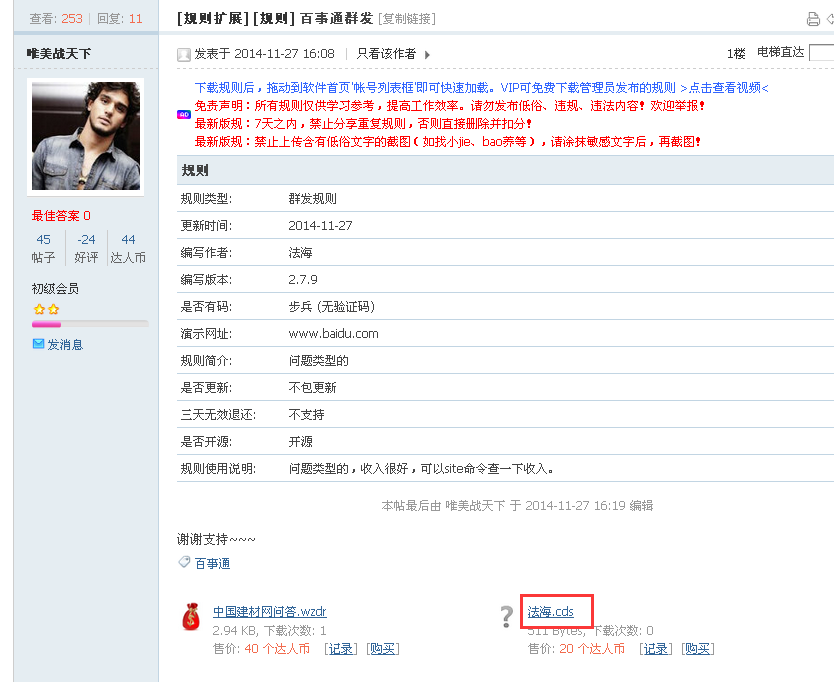Click the pink member progress bar

click(x=45, y=323)
